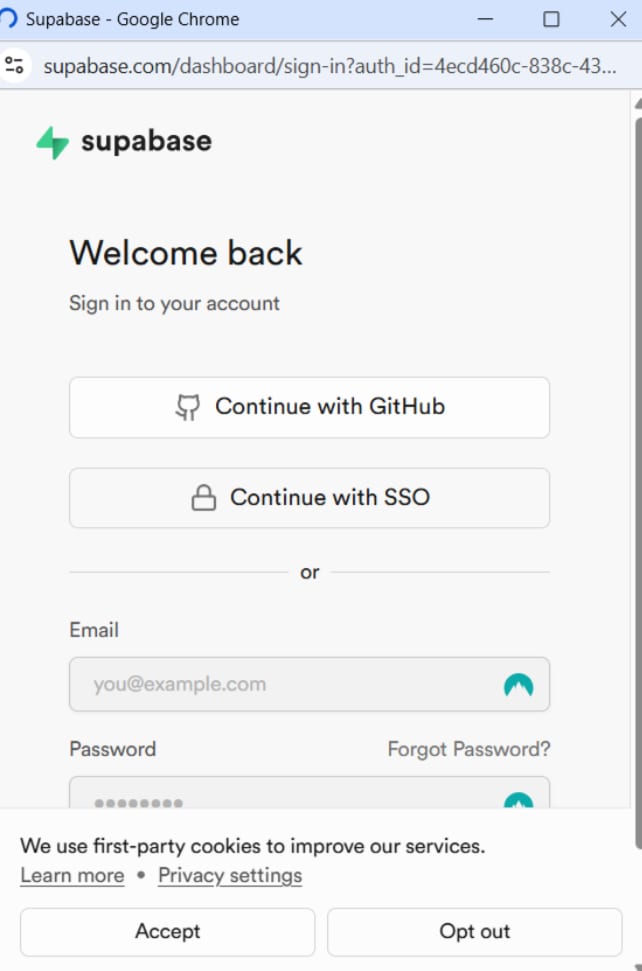Click the SSO padlock icon
The image size is (642, 971).
pyautogui.click(x=204, y=498)
